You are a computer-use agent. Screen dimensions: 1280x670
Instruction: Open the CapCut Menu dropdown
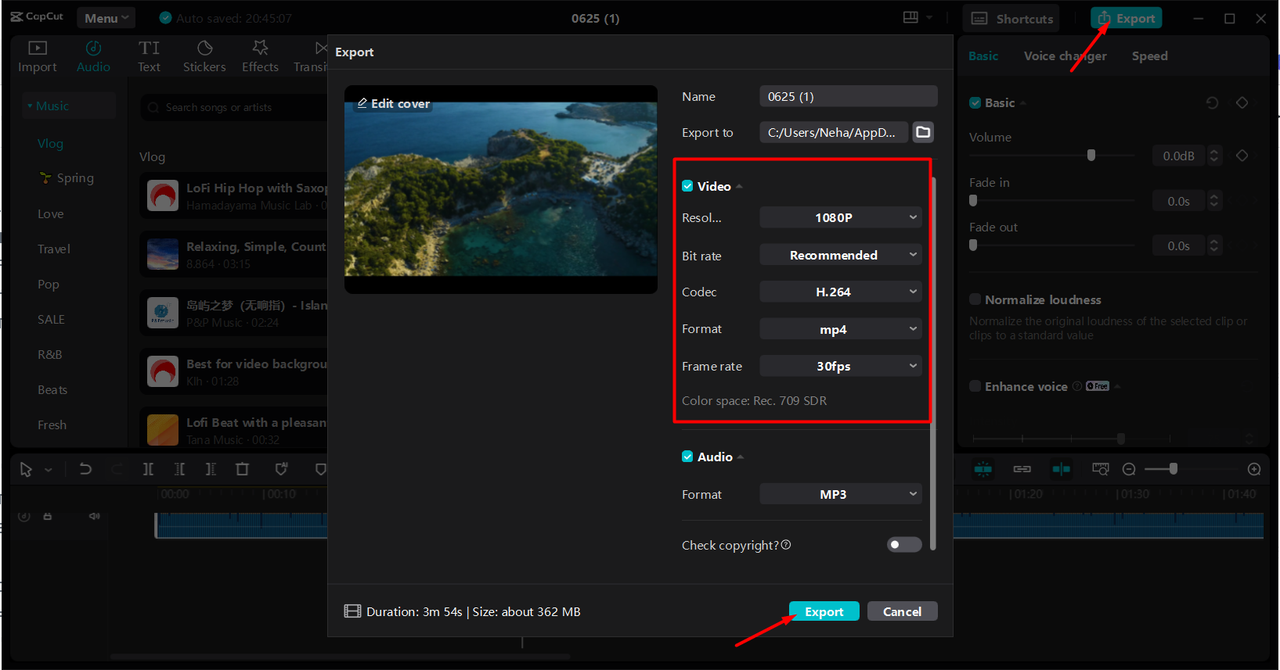pos(106,18)
